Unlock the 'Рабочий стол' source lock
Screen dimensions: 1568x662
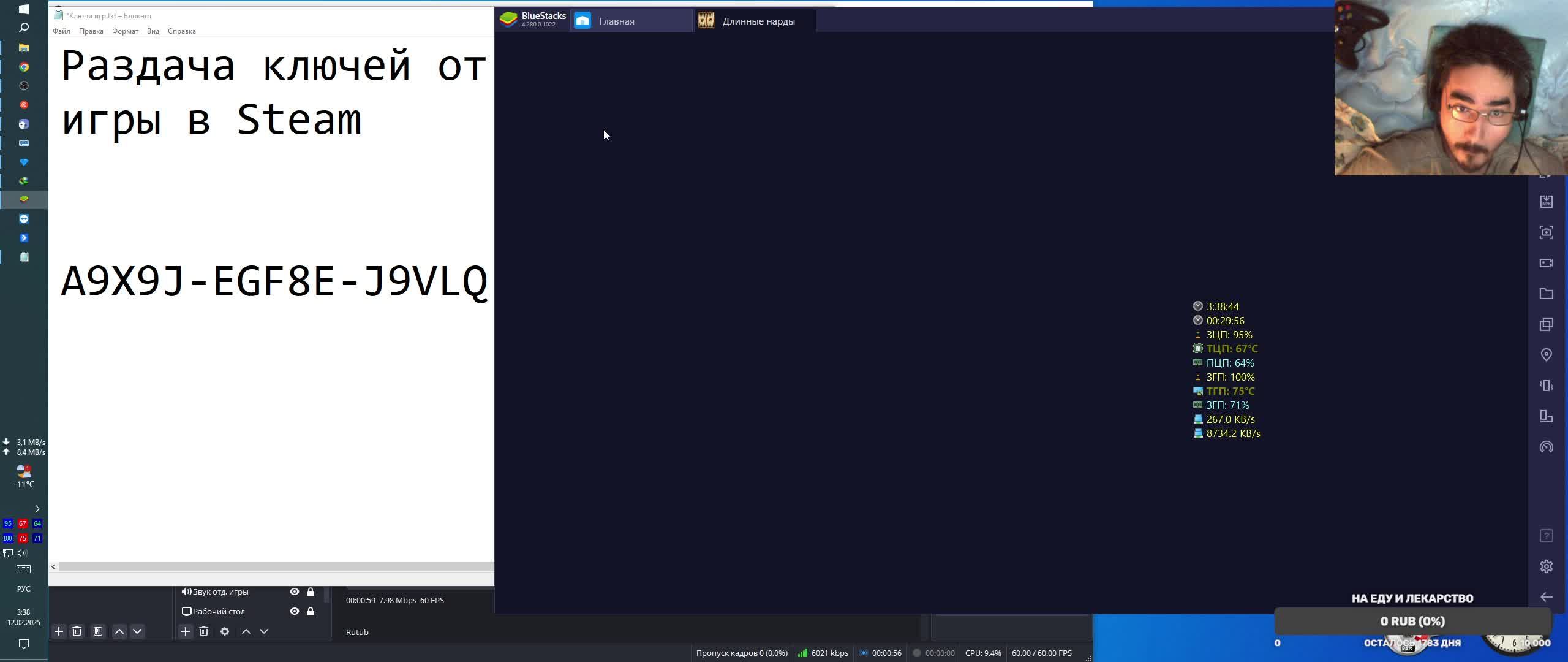coord(311,611)
